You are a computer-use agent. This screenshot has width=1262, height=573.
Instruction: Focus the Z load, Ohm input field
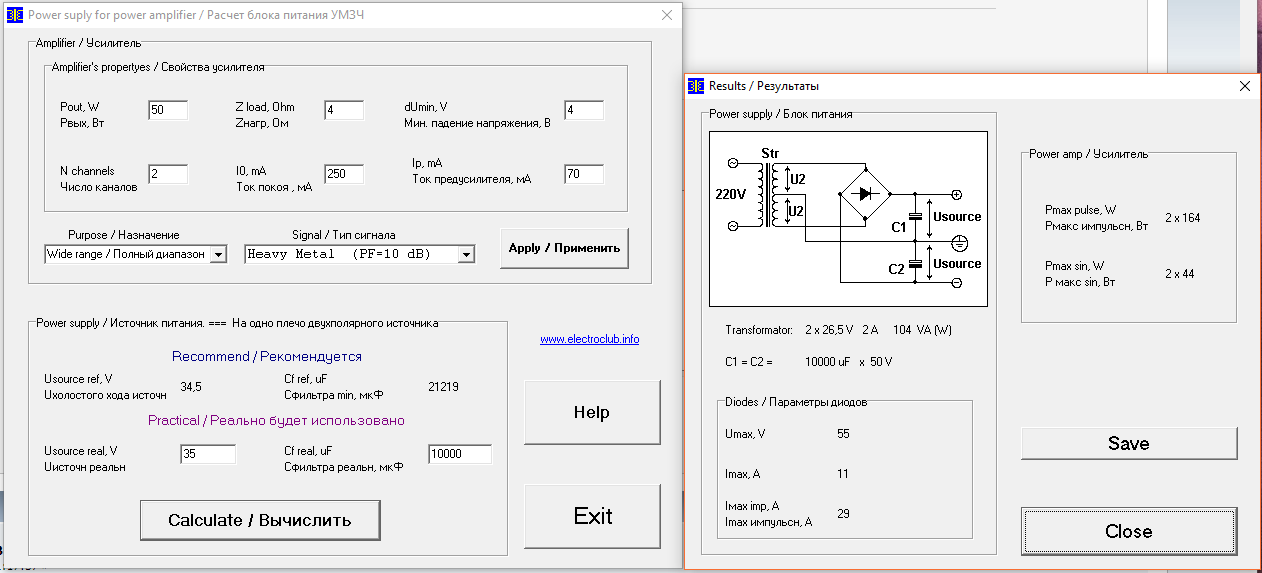344,110
